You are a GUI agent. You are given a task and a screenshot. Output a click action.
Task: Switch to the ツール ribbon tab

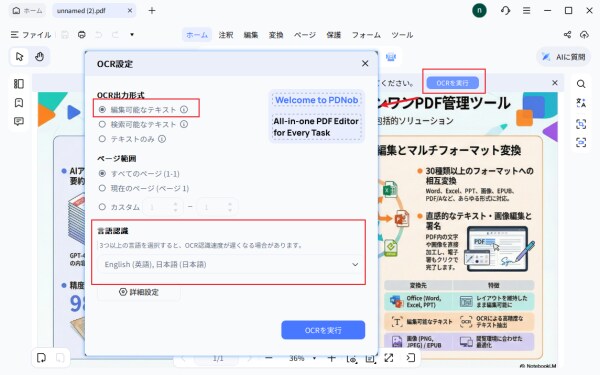coord(402,35)
